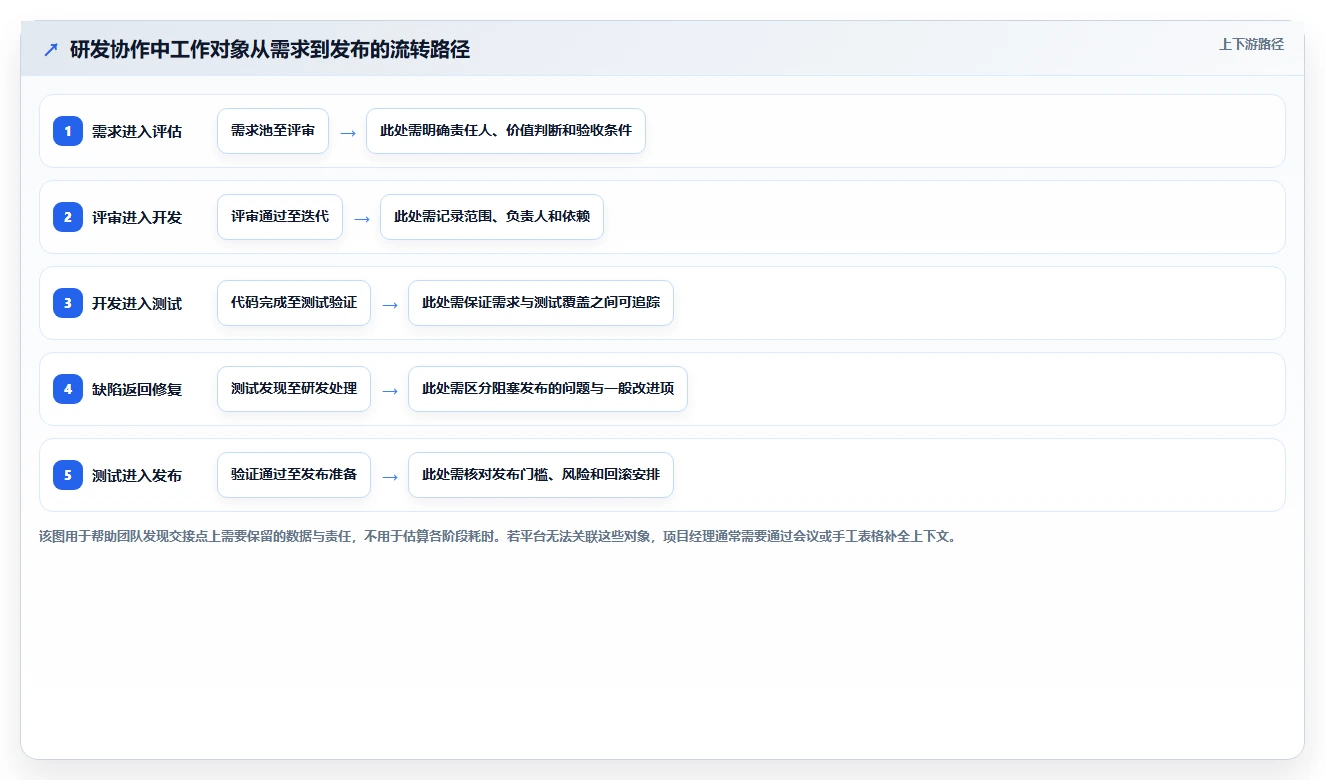
Task: Click the 此处需核对发布门槛、风险和回滚安排 box
Action: click(x=541, y=475)
